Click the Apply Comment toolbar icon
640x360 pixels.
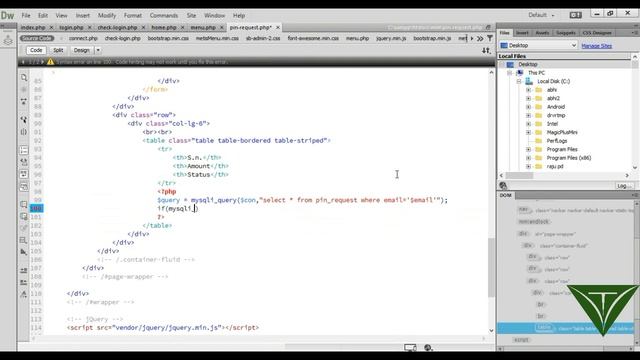24,204
